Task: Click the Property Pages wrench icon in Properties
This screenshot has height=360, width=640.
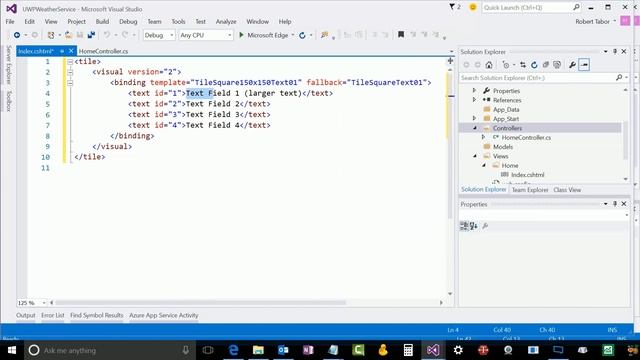Action: (485, 226)
